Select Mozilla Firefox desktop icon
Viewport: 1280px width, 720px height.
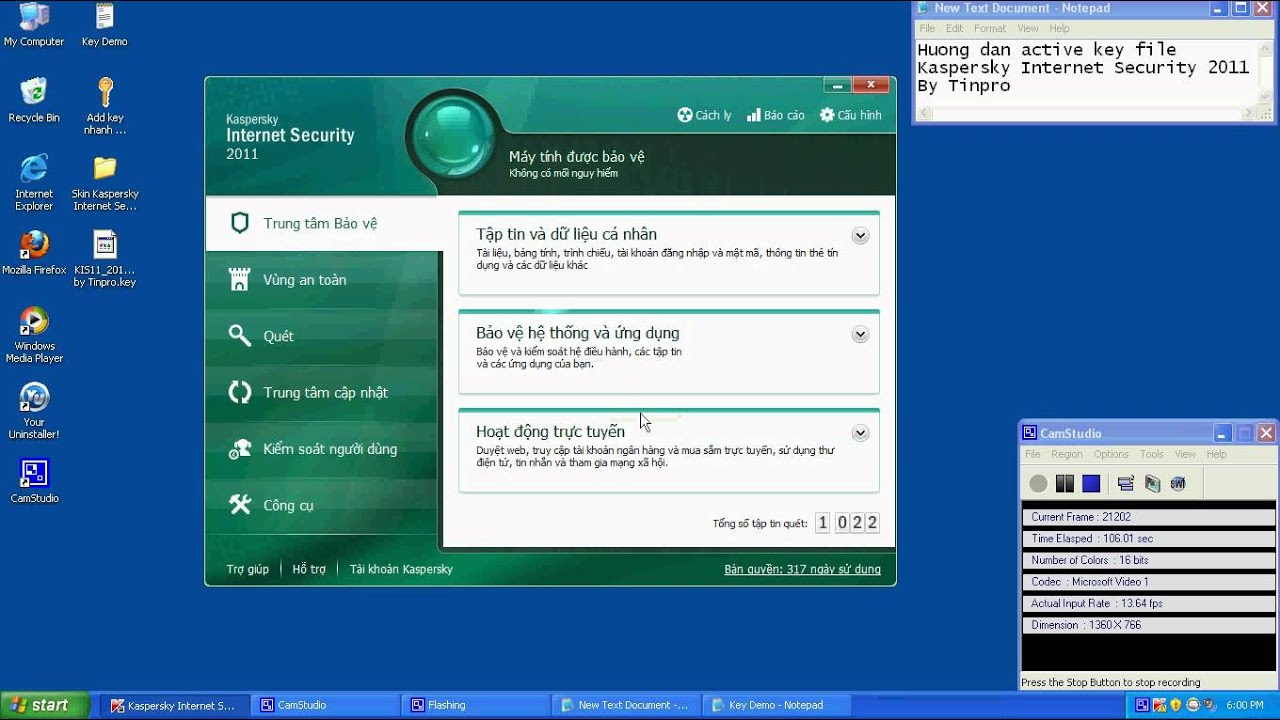click(x=34, y=253)
